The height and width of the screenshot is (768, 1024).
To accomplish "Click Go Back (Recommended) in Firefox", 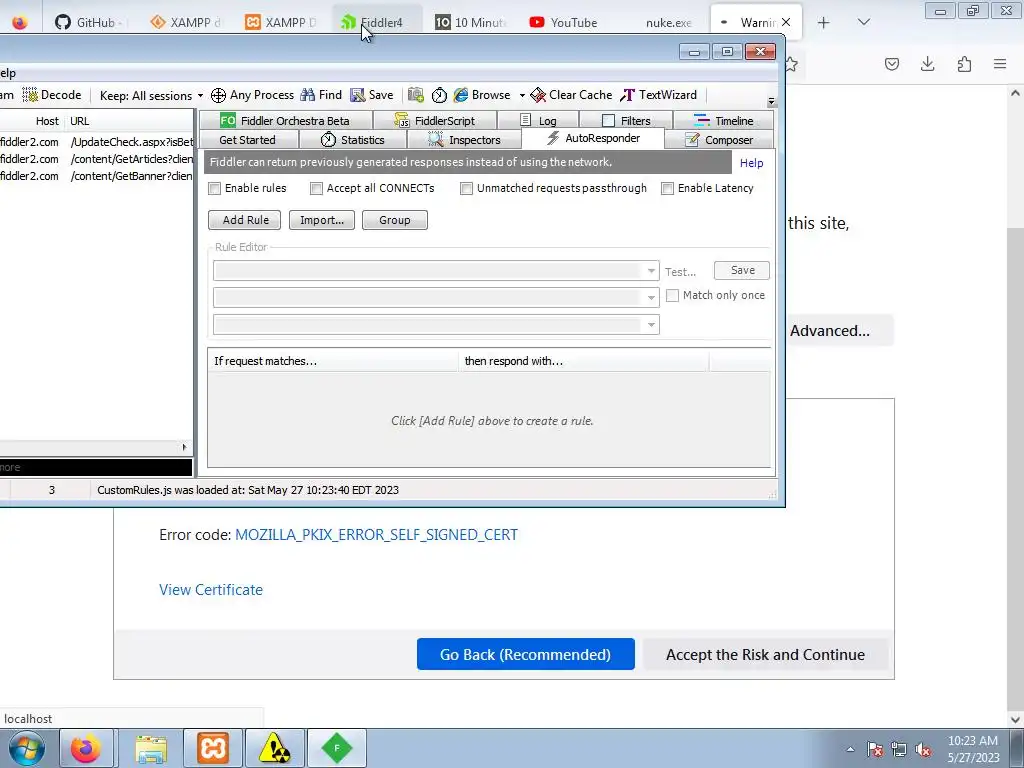I will click(526, 654).
